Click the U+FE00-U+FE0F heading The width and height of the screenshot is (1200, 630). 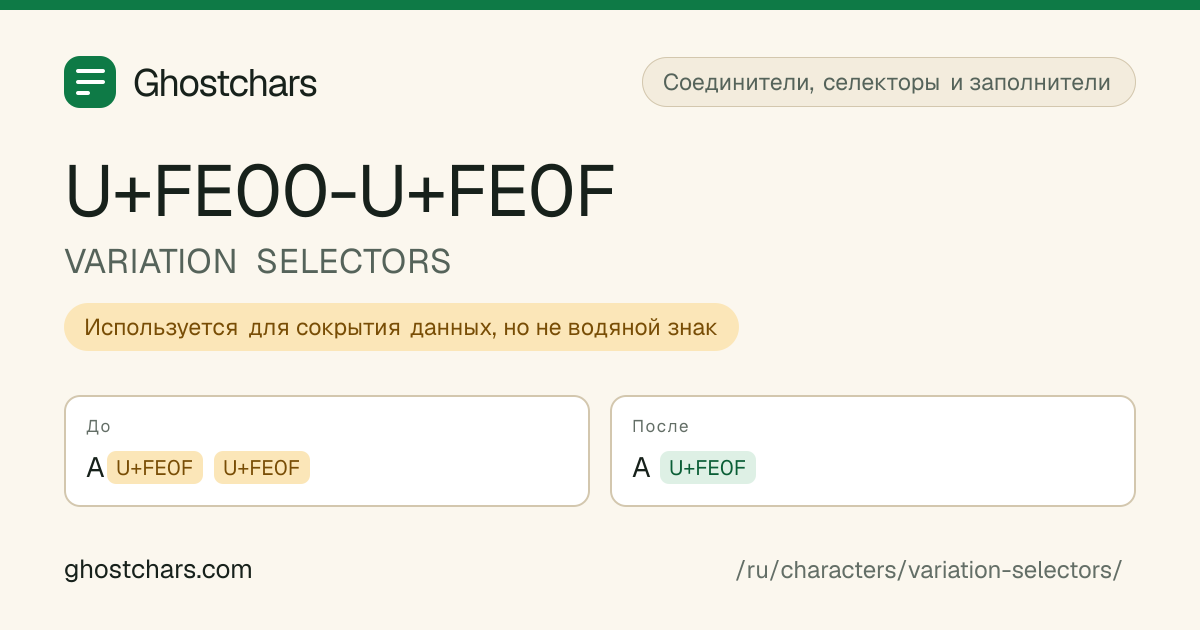click(340, 192)
